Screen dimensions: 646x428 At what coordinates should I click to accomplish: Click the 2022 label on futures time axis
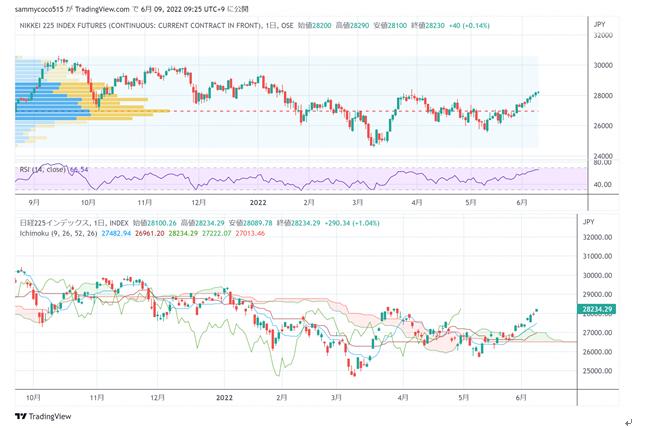click(x=258, y=202)
